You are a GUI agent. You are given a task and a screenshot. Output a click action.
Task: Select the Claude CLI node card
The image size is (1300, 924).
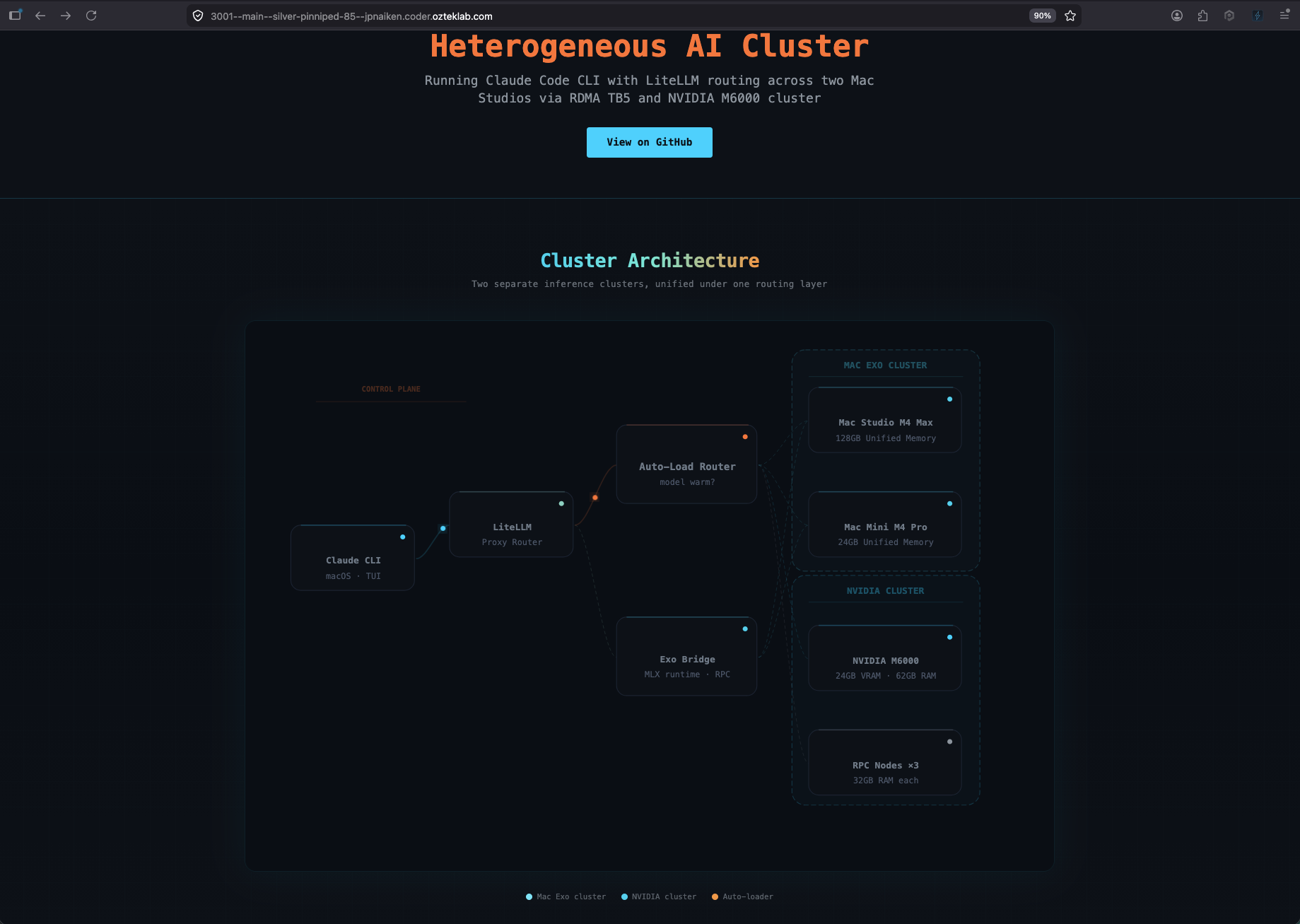(x=353, y=558)
